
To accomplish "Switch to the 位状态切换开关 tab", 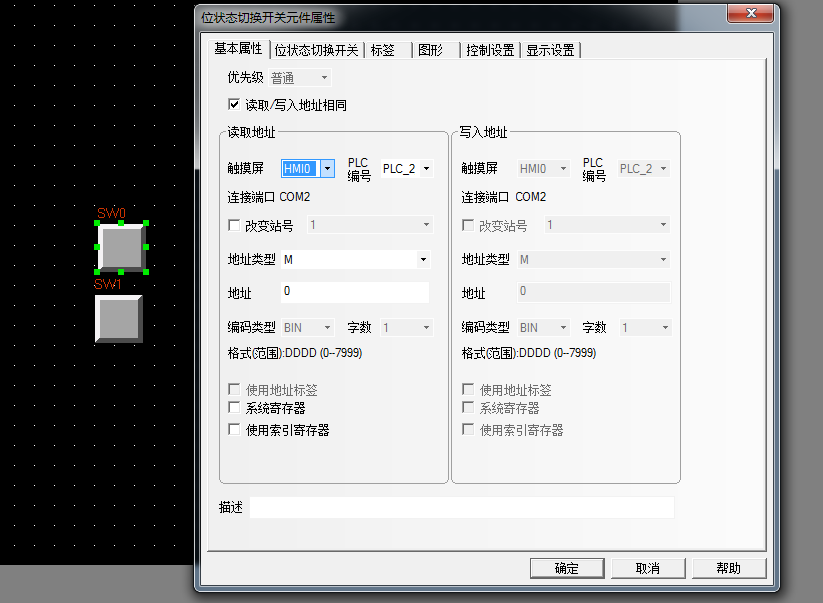I will point(316,50).
